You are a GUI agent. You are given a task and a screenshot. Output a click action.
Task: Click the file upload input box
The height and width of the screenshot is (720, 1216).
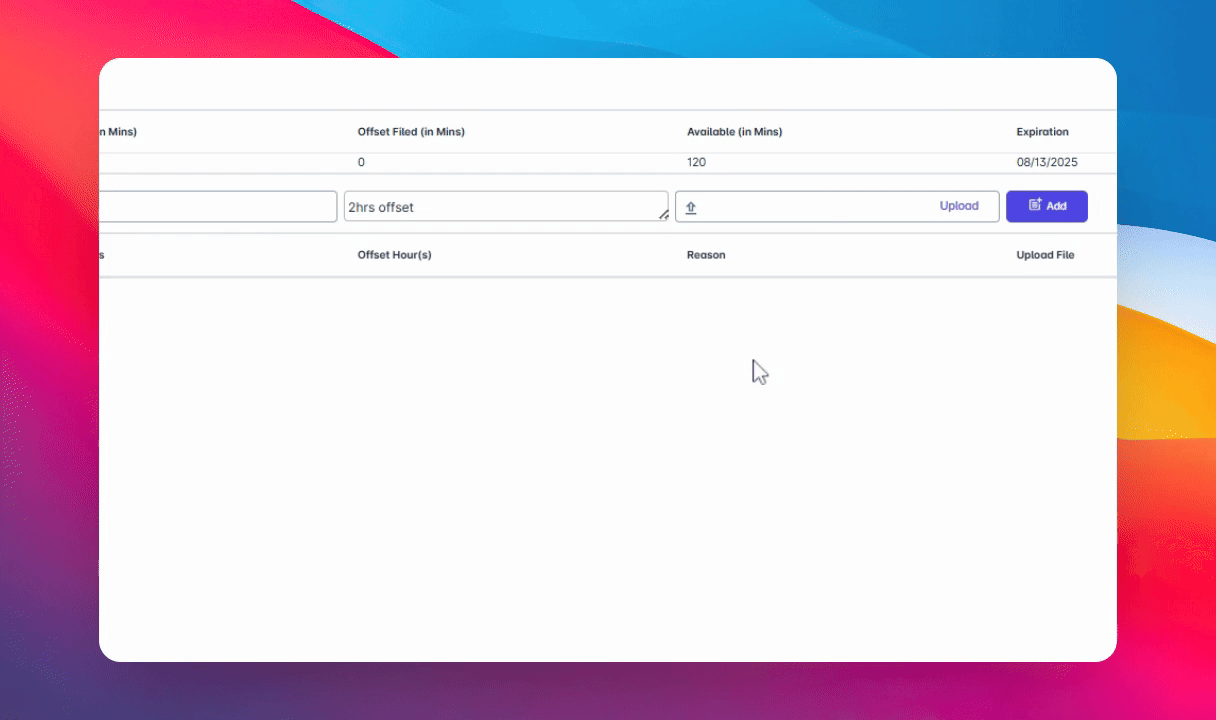point(837,206)
